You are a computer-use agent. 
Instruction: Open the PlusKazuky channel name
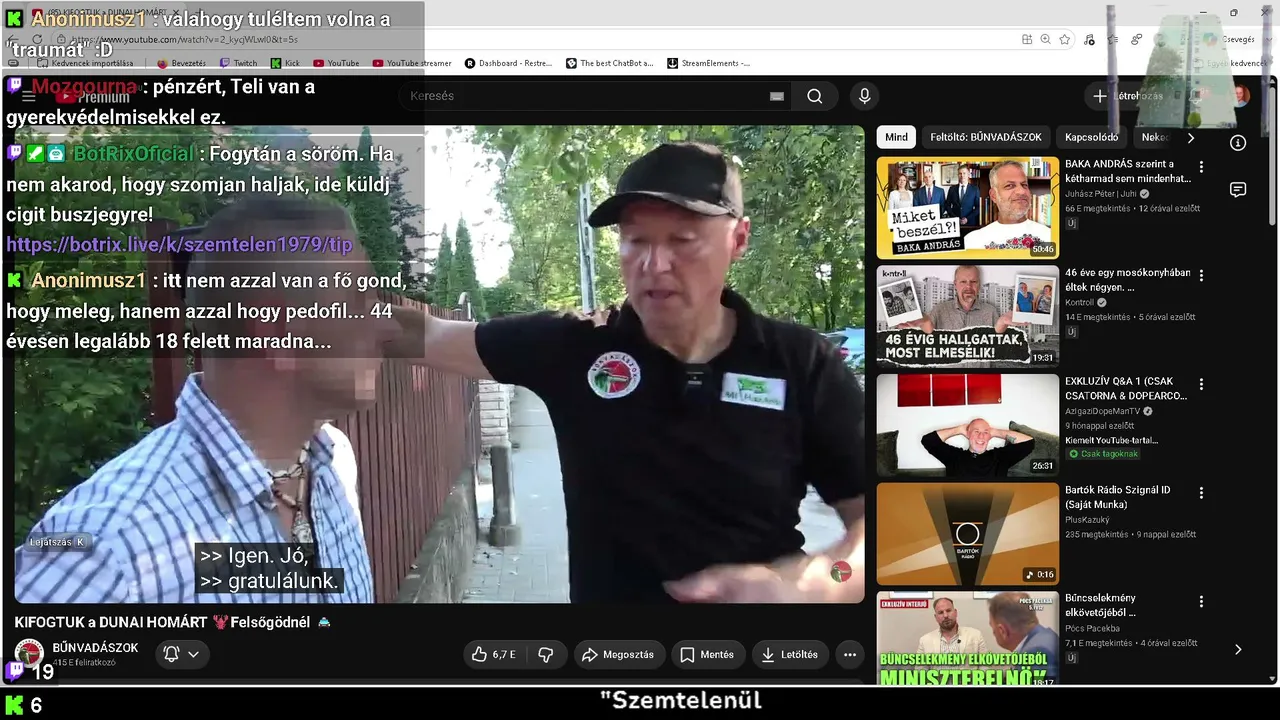1087,520
